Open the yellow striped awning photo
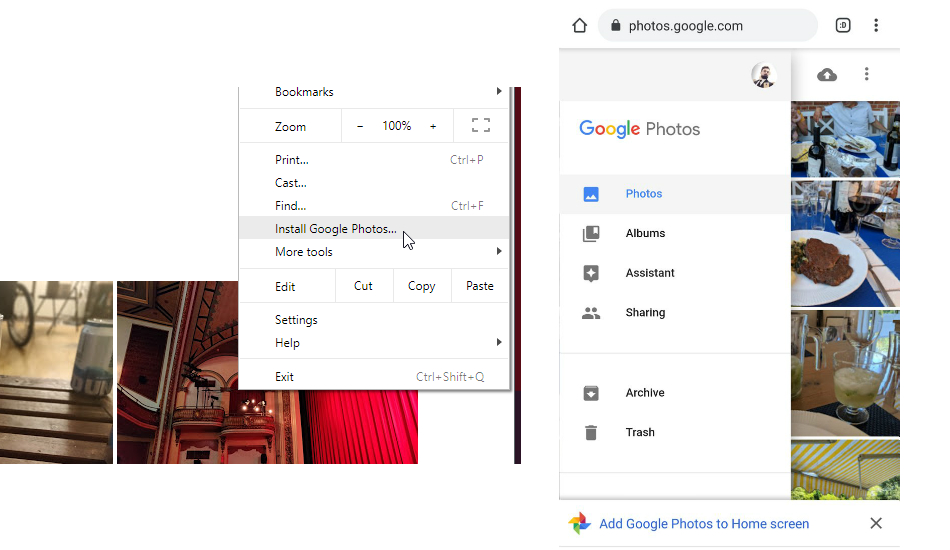Image resolution: width=950 pixels, height=550 pixels. pyautogui.click(x=845, y=469)
